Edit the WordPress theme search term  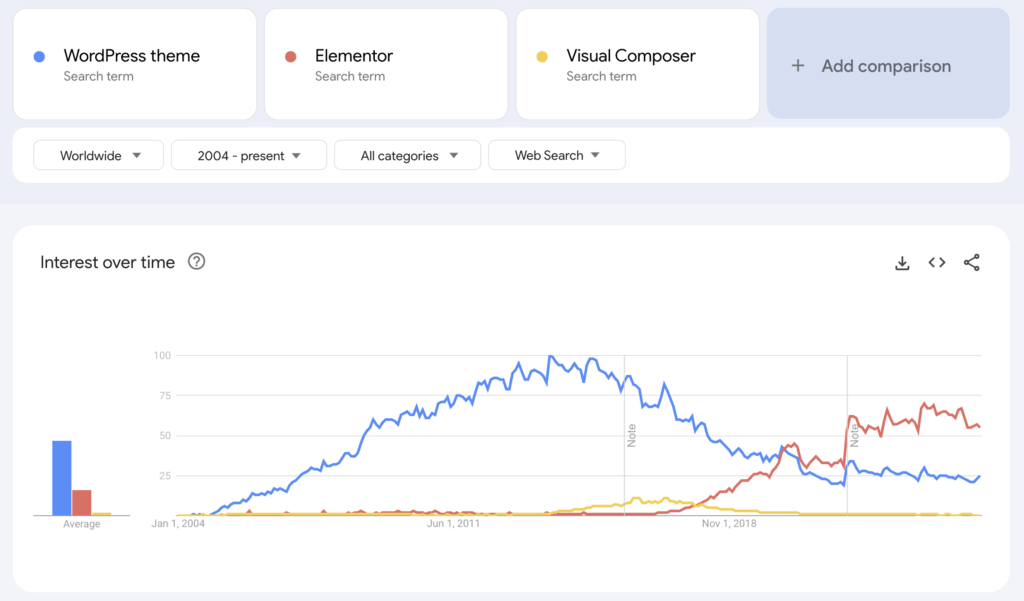click(132, 56)
